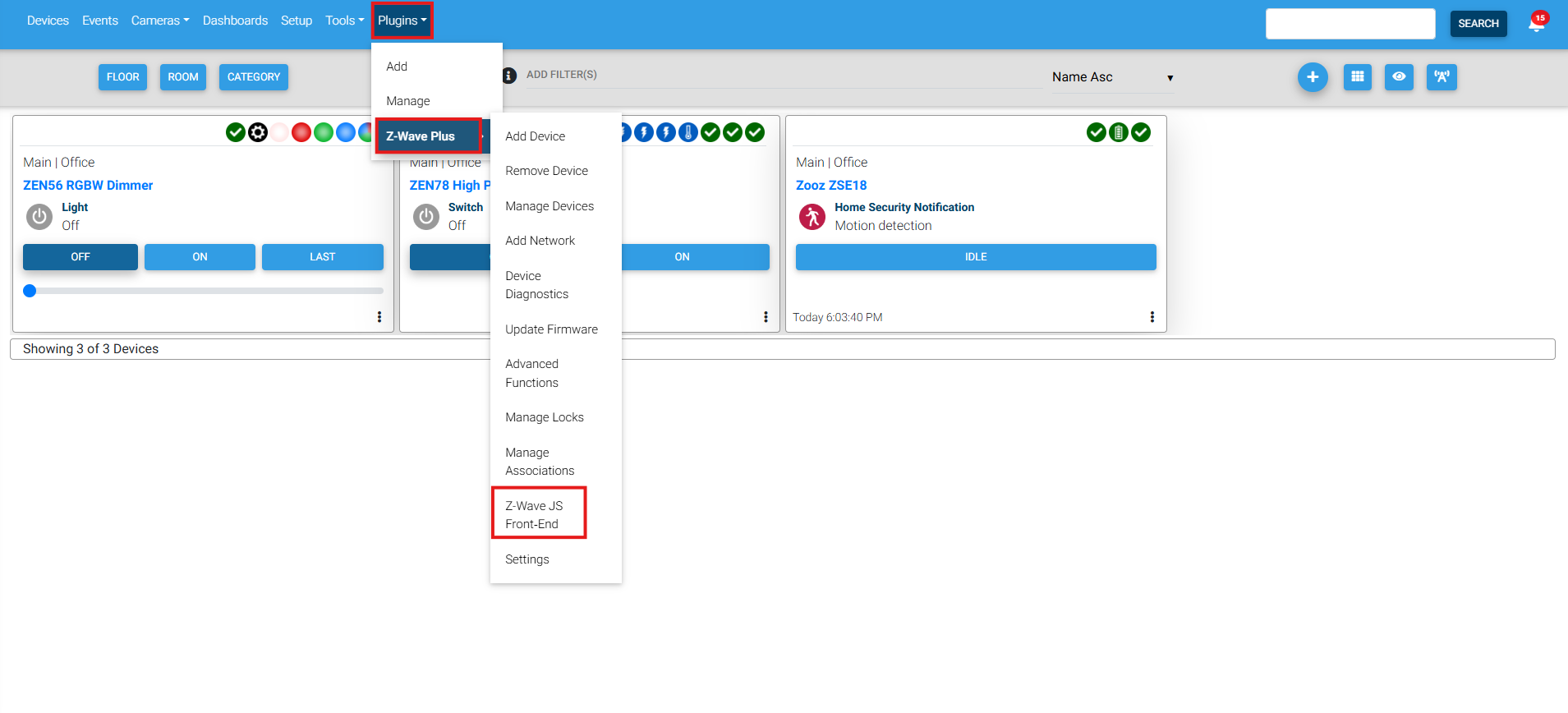The image size is (1568, 713).
Task: Open the FLOOR filter
Action: (x=123, y=77)
